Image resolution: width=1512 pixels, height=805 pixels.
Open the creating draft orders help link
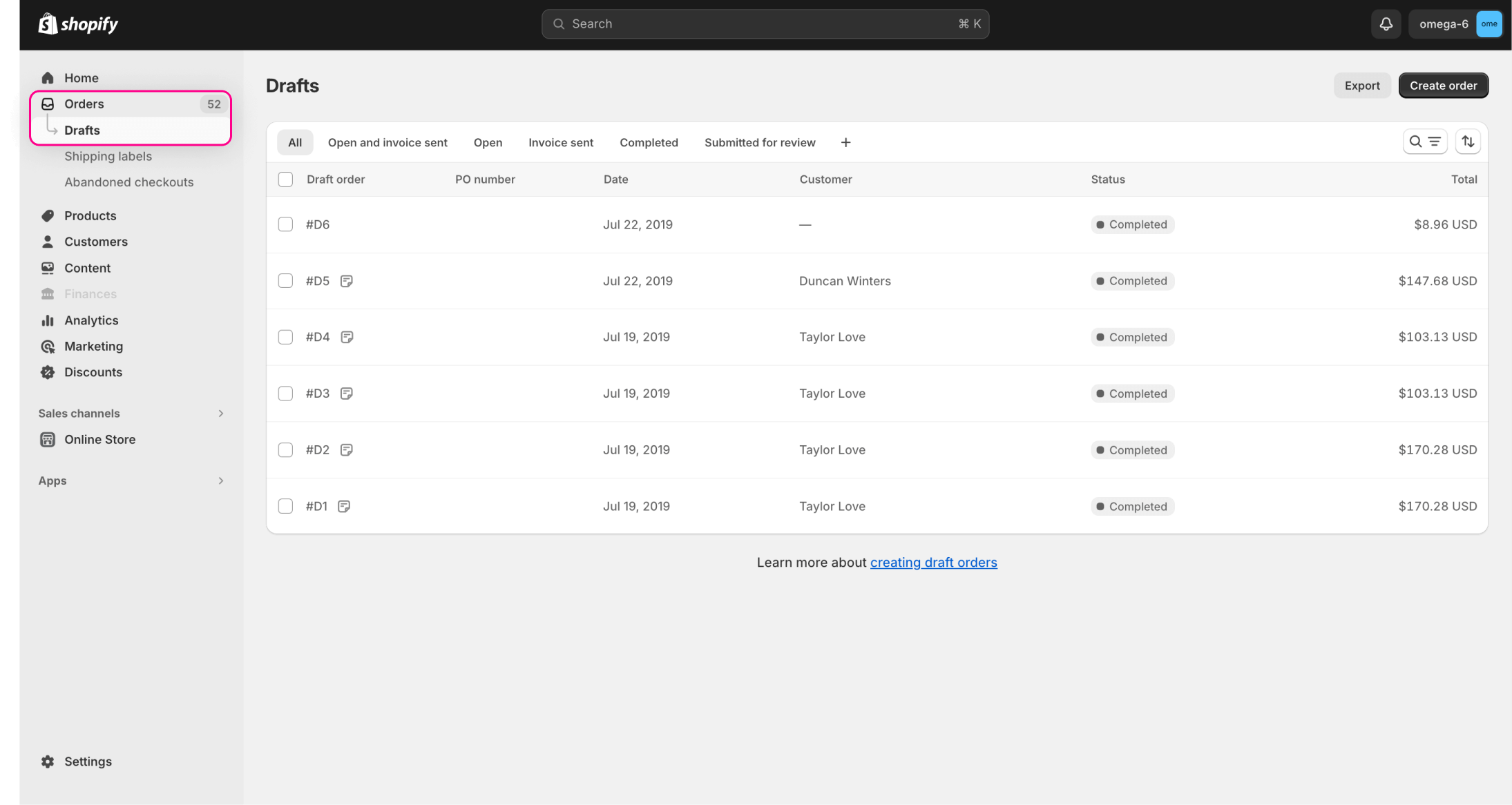(x=933, y=562)
